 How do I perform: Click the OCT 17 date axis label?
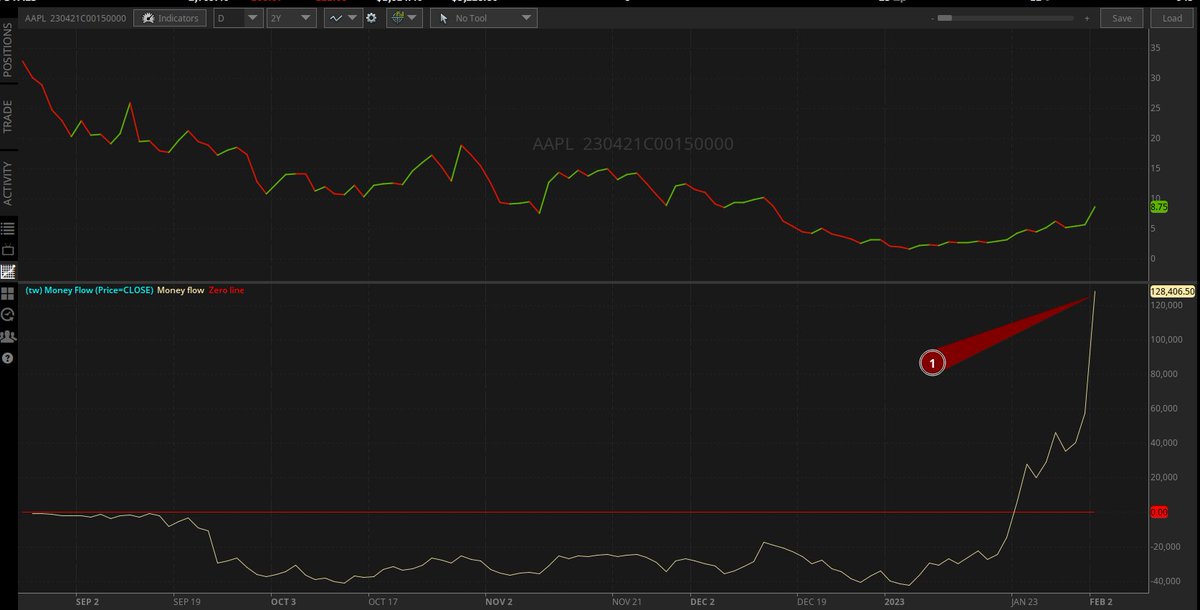(382, 602)
